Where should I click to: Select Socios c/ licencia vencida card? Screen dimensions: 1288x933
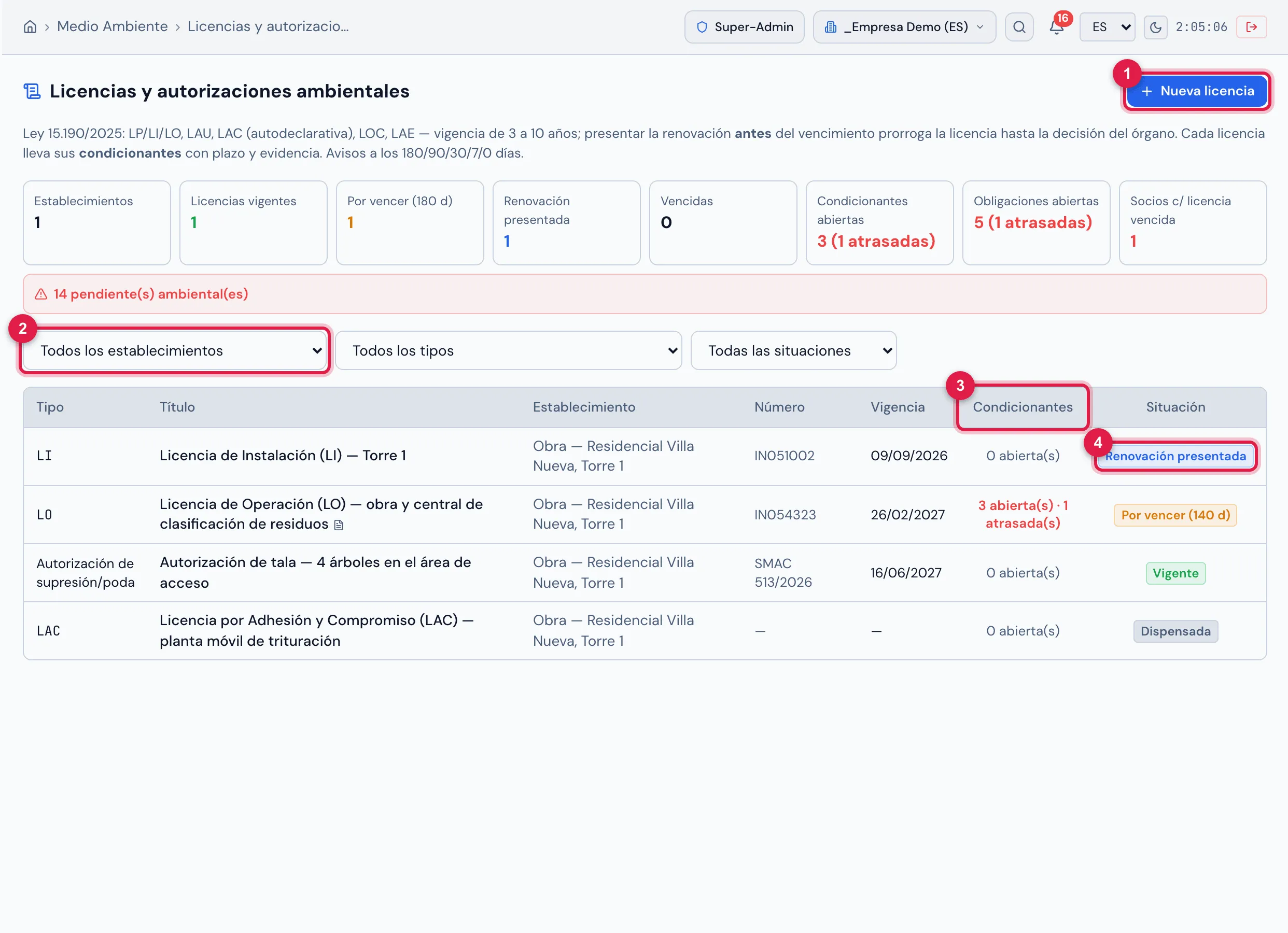[x=1193, y=222]
